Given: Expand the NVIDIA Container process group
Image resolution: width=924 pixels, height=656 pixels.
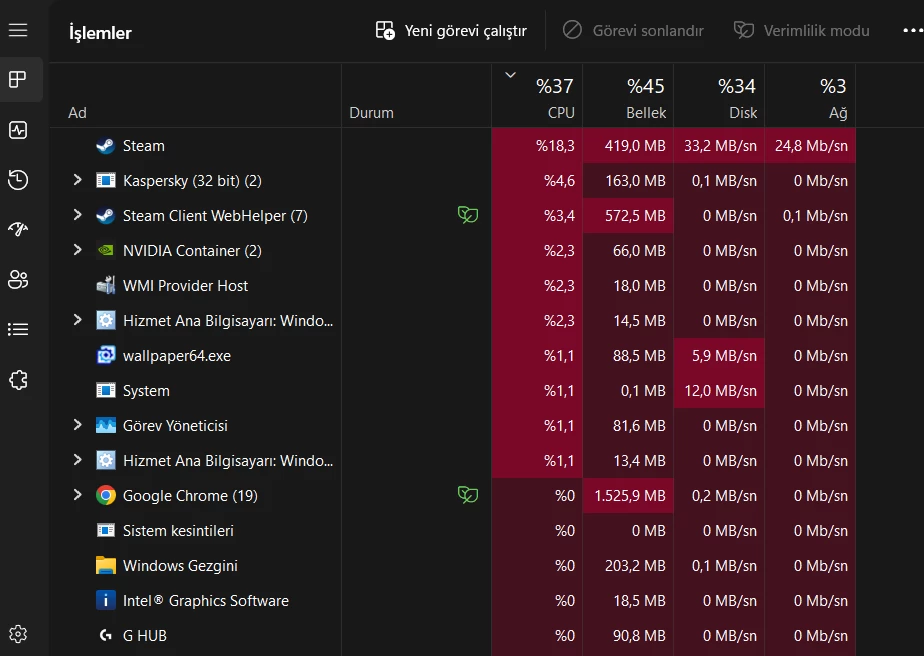Looking at the screenshot, I should (x=79, y=250).
